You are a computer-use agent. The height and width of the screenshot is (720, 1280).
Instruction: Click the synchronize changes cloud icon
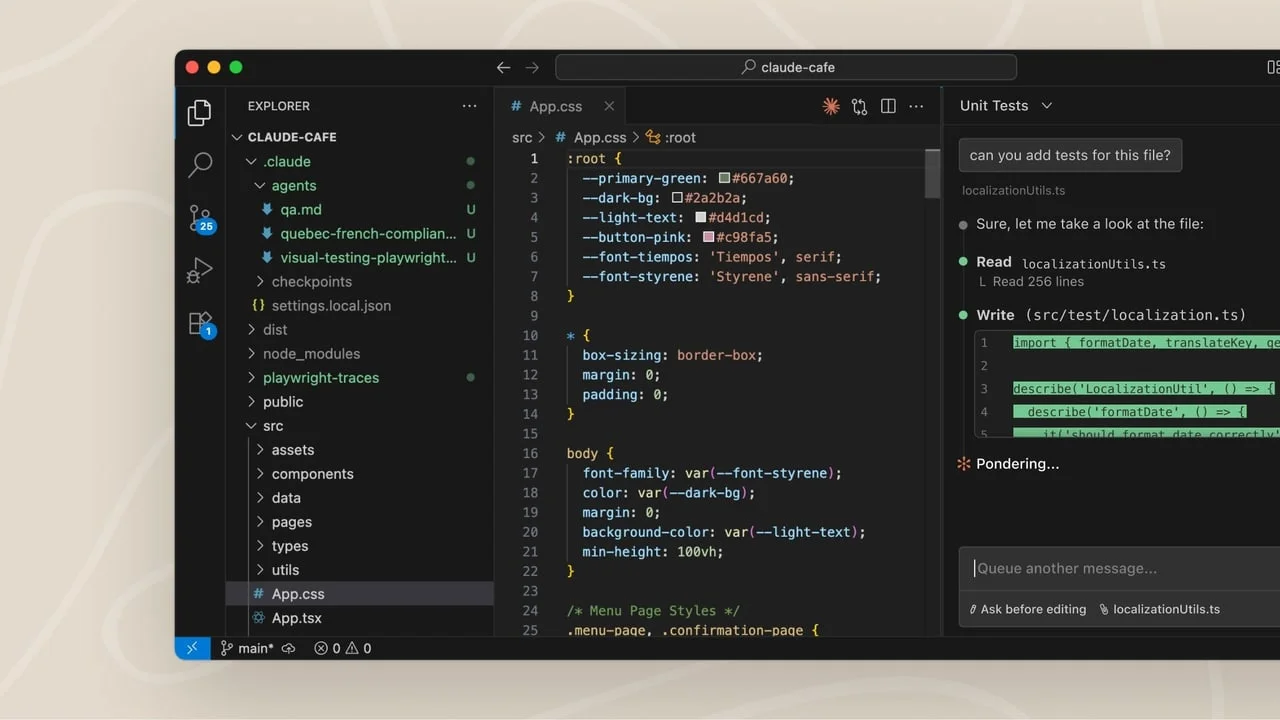point(288,648)
